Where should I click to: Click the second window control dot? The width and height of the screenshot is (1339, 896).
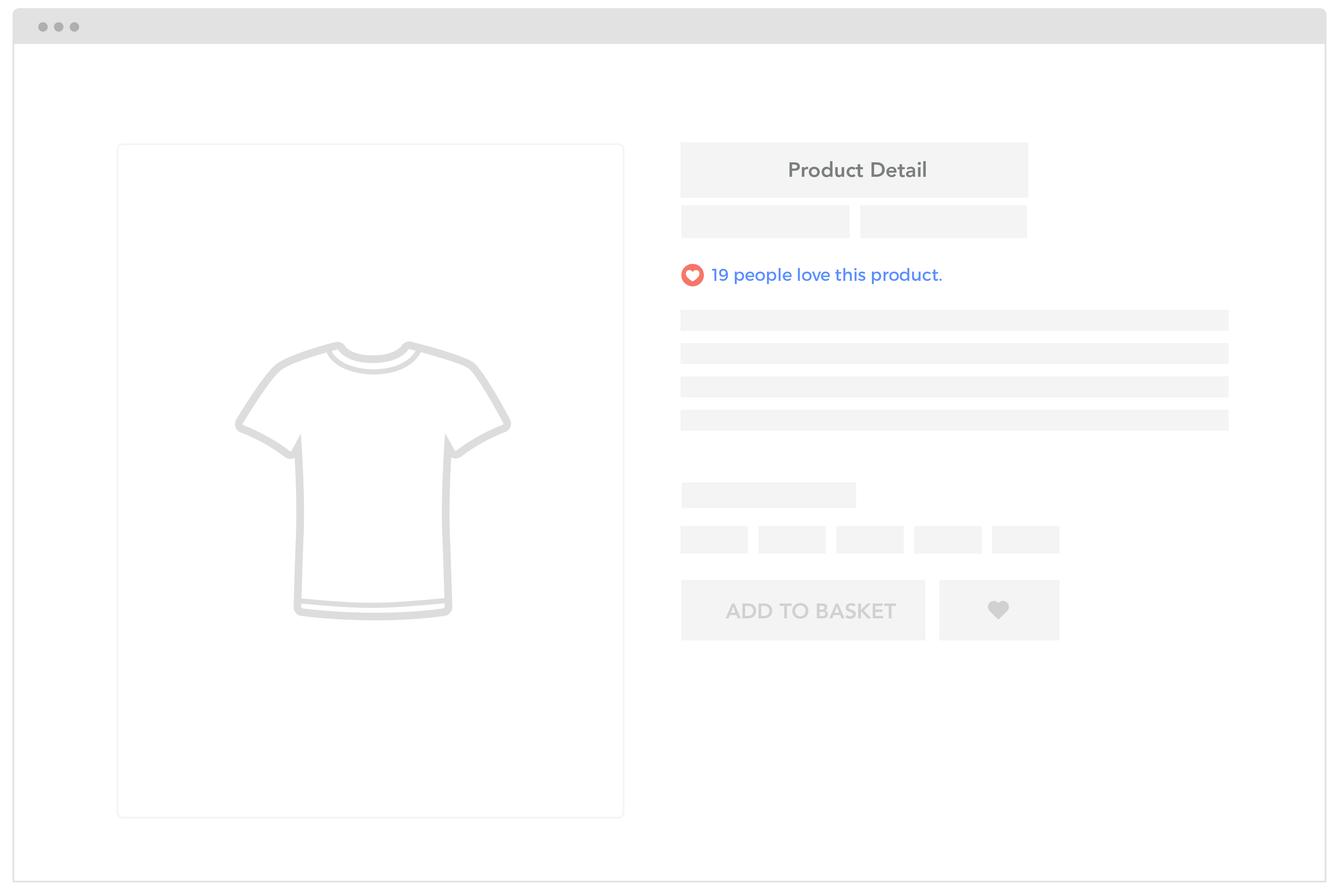point(58,27)
